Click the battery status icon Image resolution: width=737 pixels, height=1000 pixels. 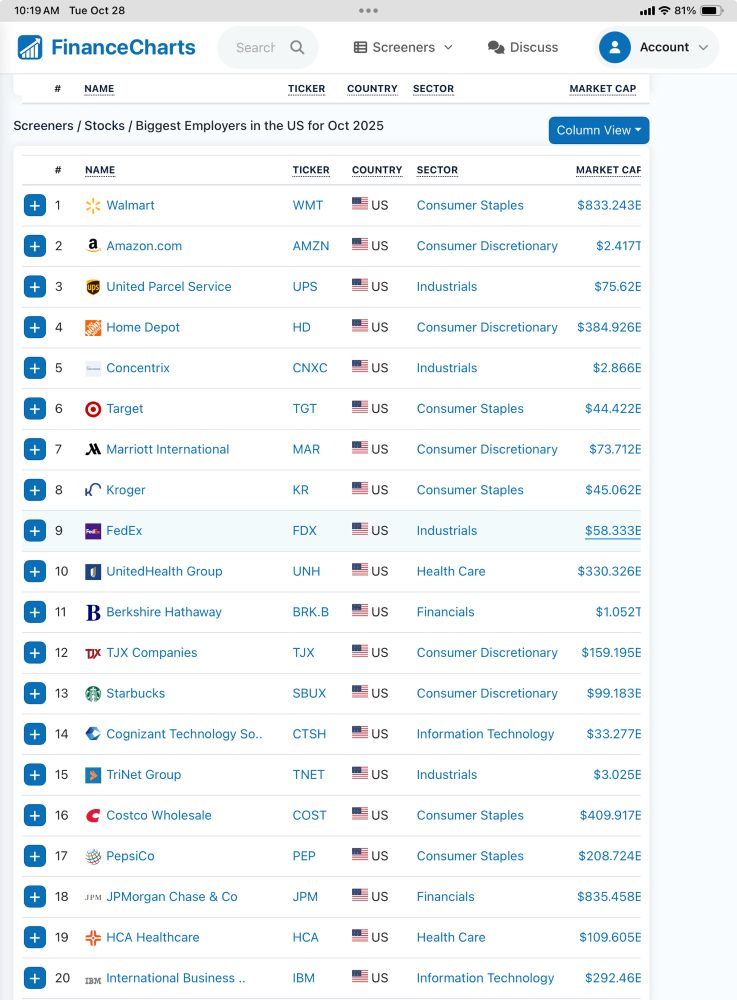pyautogui.click(x=711, y=10)
